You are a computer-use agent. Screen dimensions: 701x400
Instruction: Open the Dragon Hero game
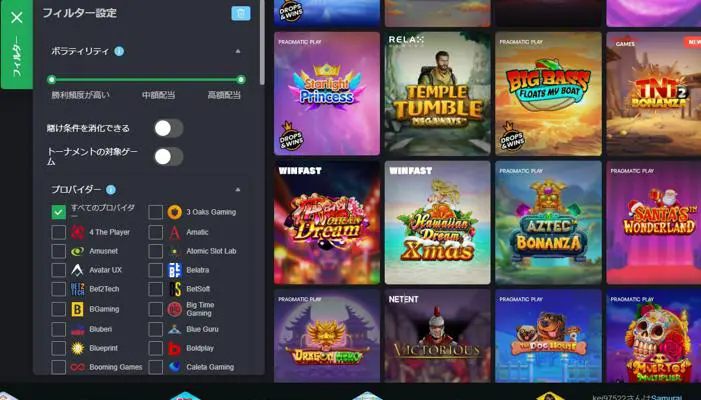coord(327,336)
